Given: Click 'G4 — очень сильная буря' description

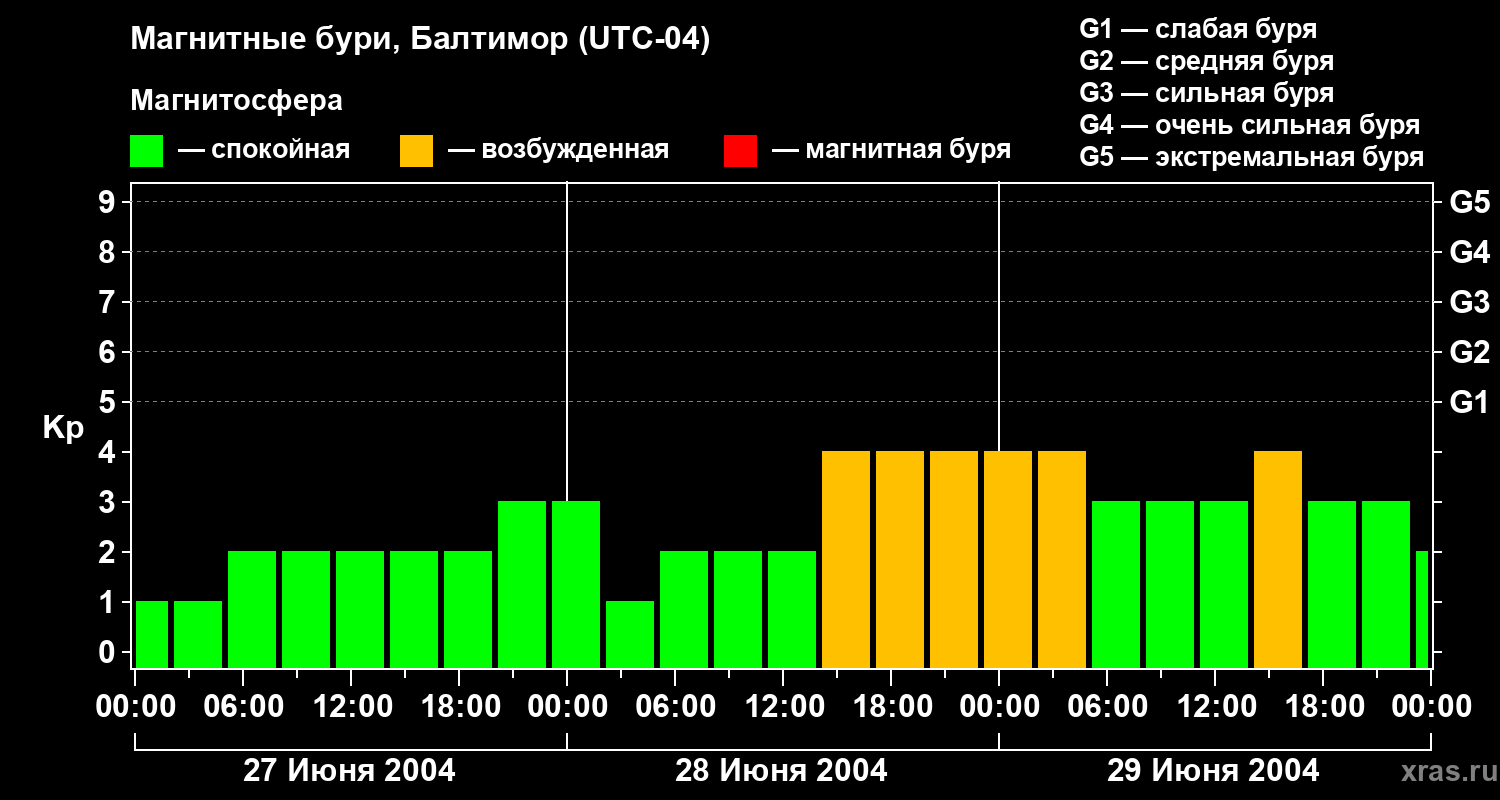Looking at the screenshot, I should click(x=1249, y=125).
